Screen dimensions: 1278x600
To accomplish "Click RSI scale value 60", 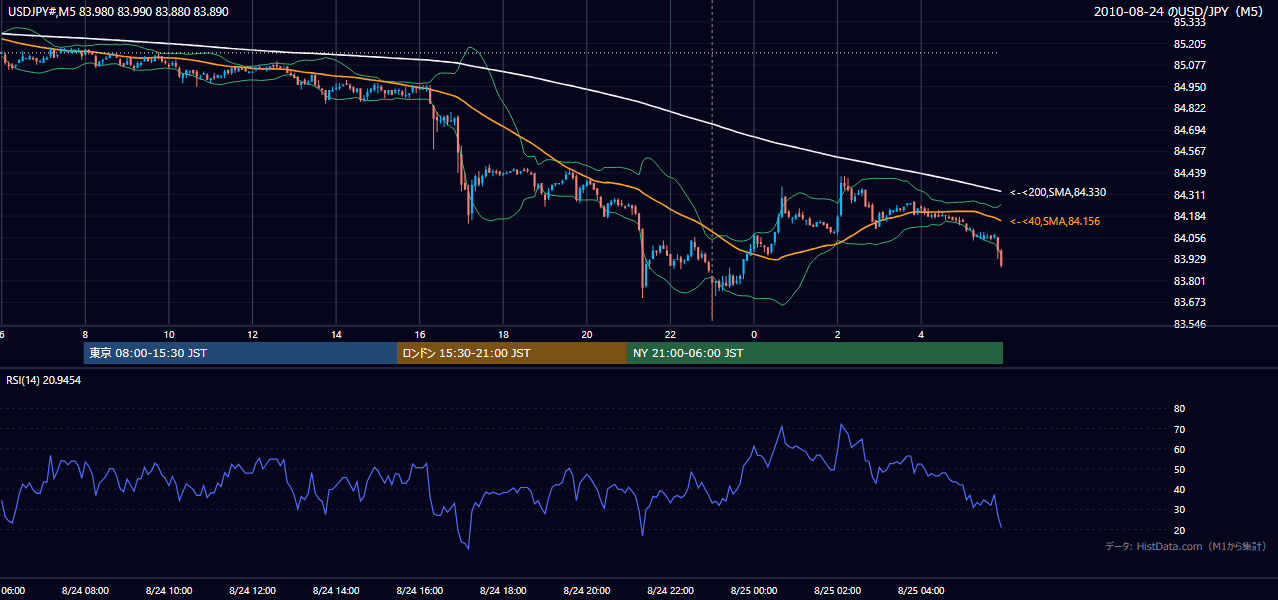I will click(1179, 449).
